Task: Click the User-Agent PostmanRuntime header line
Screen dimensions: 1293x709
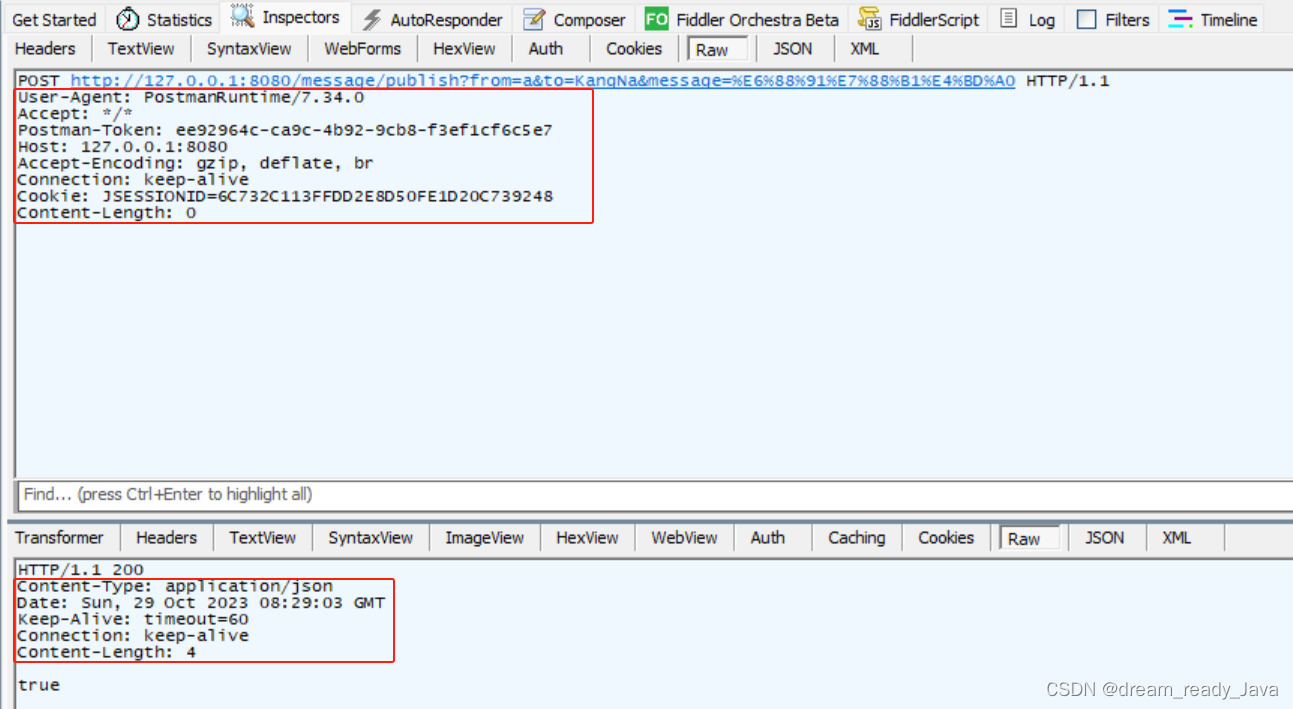Action: tap(191, 98)
